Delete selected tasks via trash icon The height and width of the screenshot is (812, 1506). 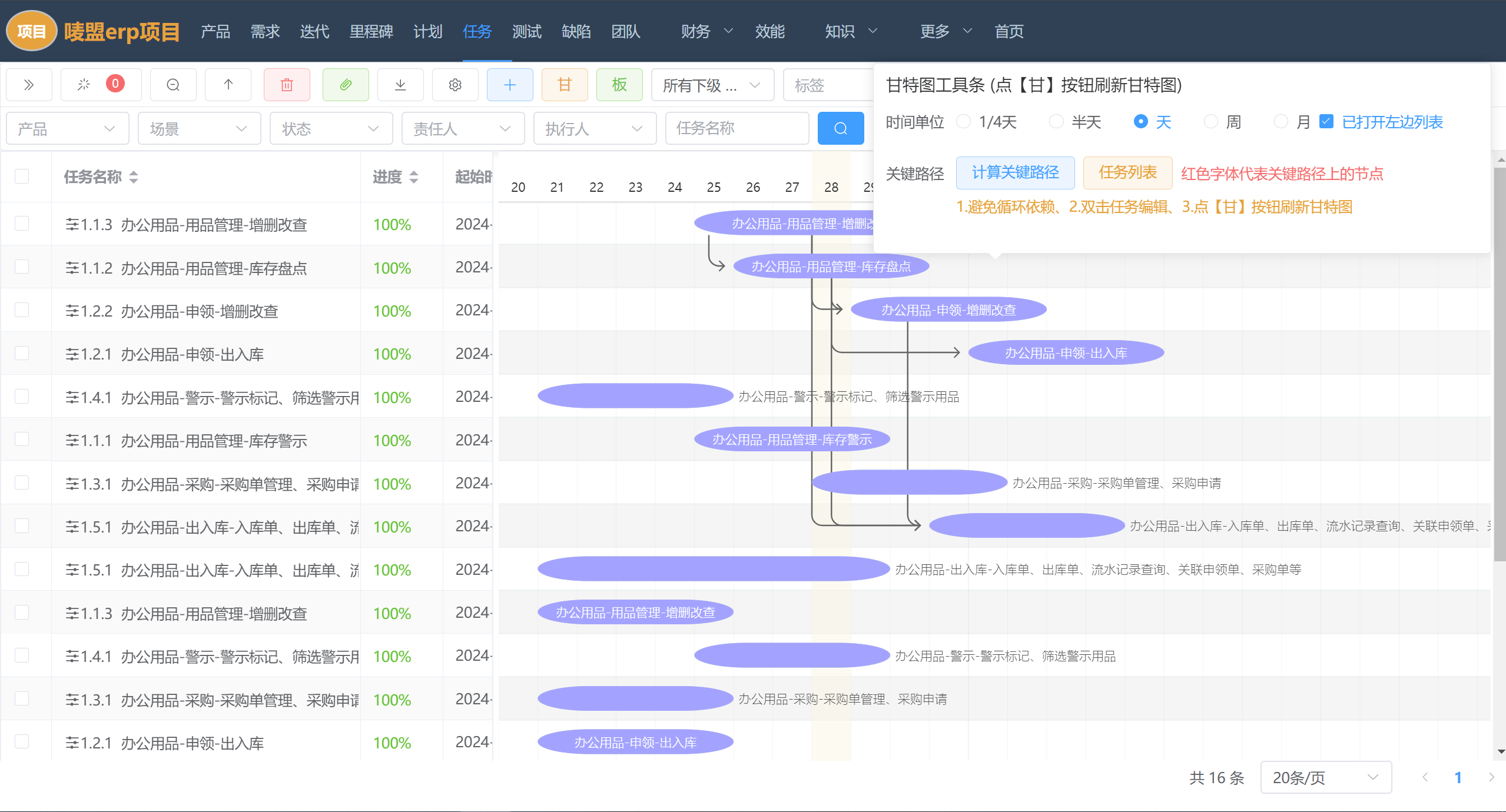pyautogui.click(x=286, y=84)
